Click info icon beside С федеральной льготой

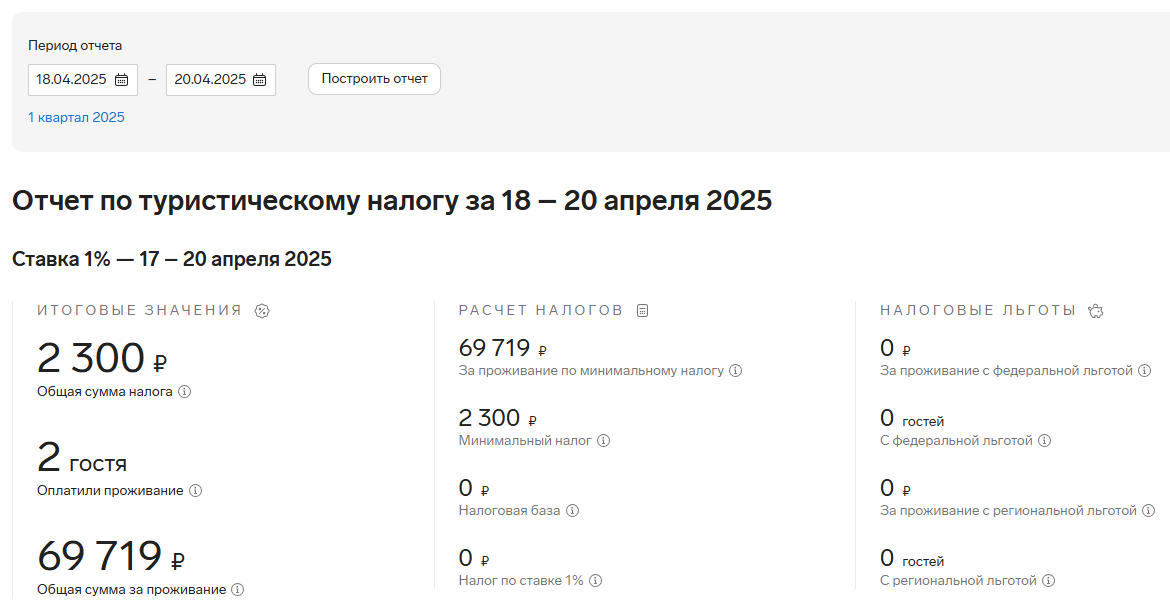(1045, 441)
